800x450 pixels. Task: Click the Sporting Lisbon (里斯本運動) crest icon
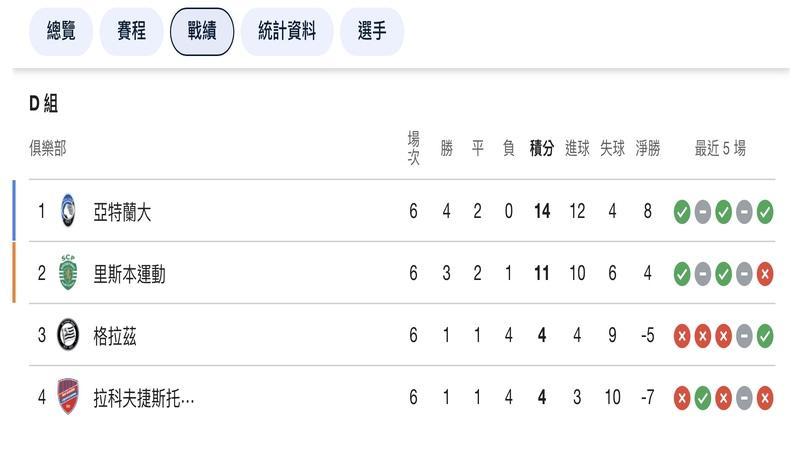point(68,273)
